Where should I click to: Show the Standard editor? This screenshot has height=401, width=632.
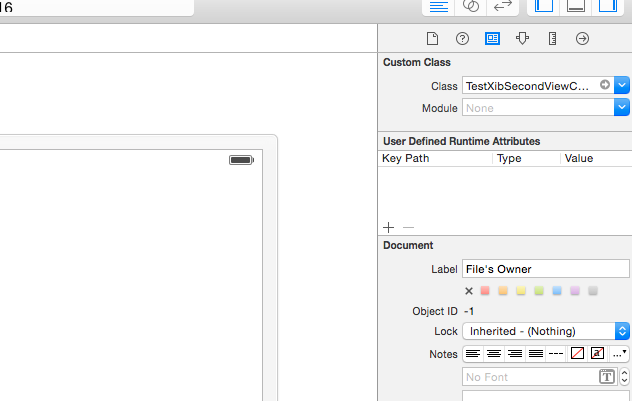point(439,7)
